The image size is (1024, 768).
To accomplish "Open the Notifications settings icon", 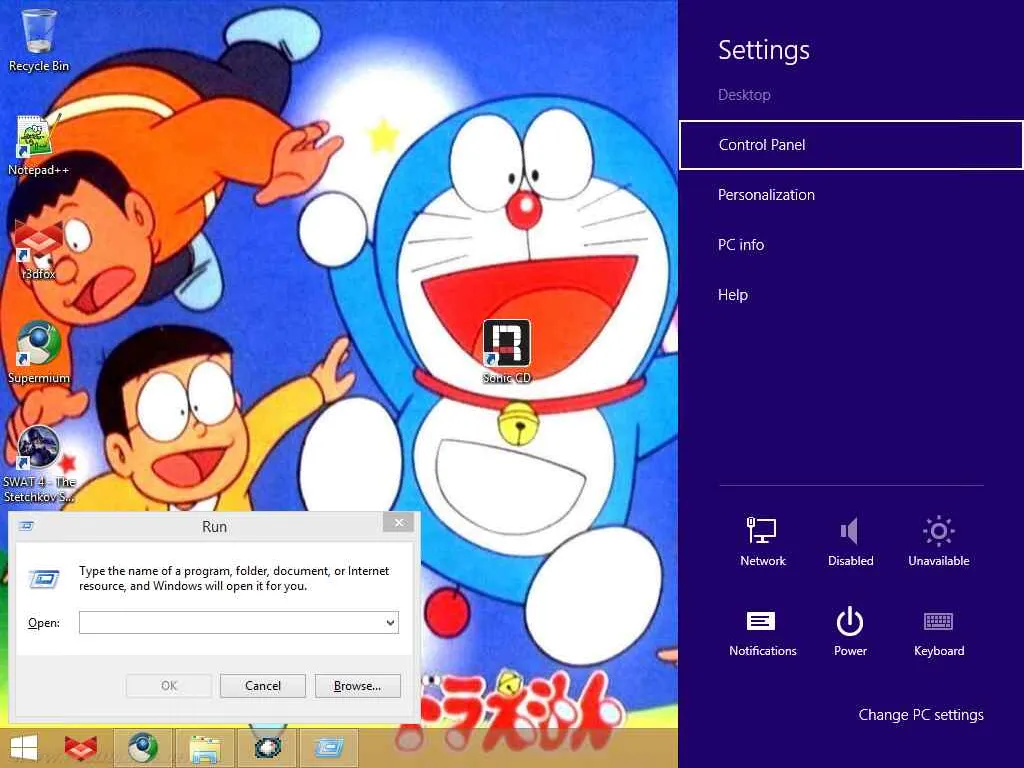I will [x=762, y=622].
